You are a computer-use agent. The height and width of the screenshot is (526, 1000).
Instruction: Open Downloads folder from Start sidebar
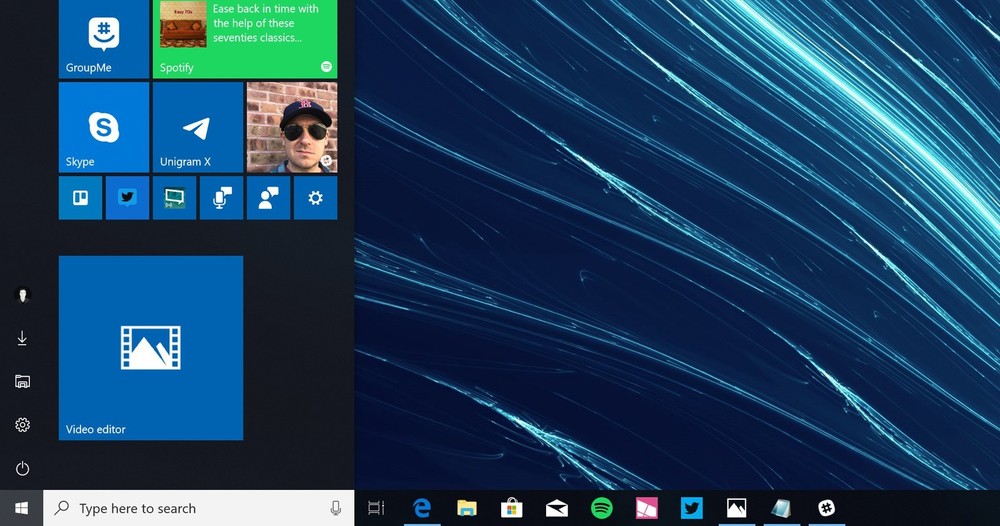(x=22, y=339)
